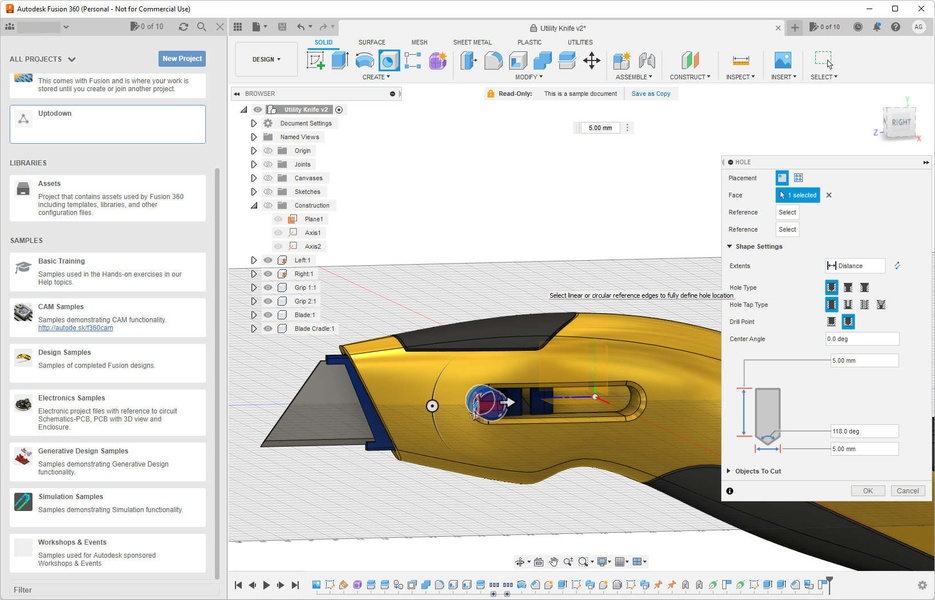Viewport: 935px width, 600px height.
Task: Switch to the Surface tab
Action: click(372, 42)
